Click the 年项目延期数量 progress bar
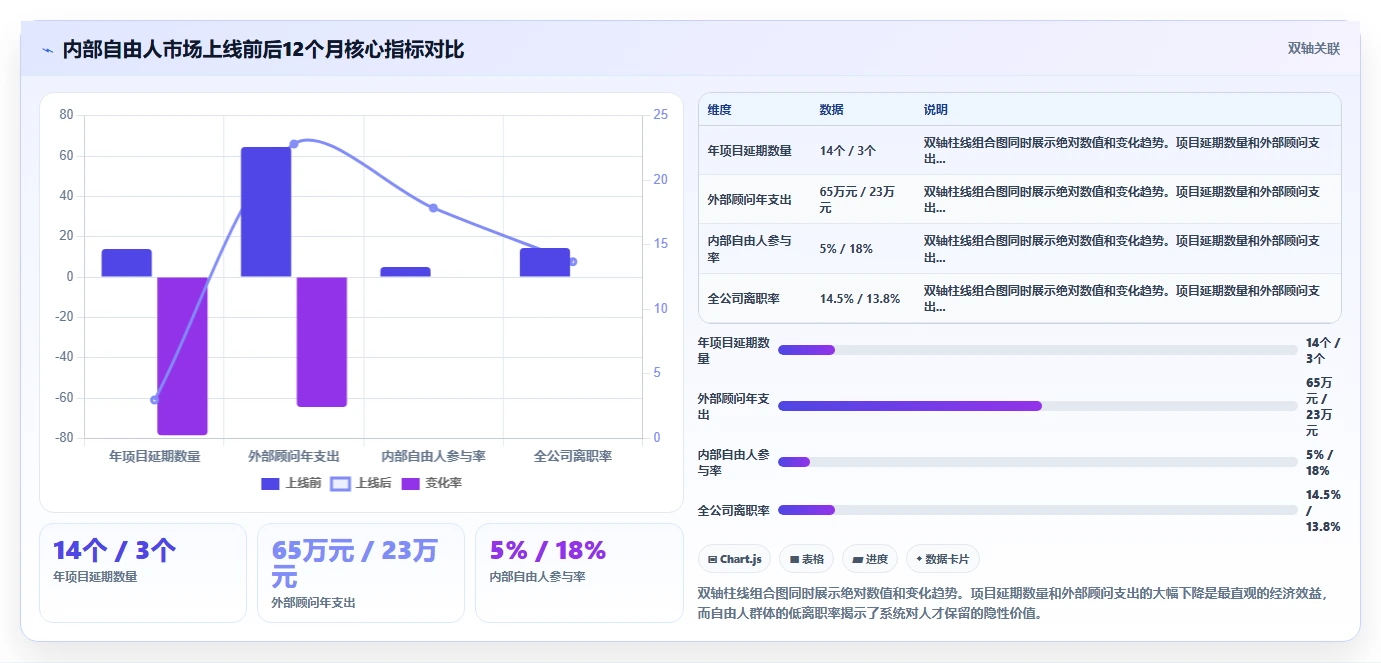Screen dimensions: 1381x663 point(1037,350)
